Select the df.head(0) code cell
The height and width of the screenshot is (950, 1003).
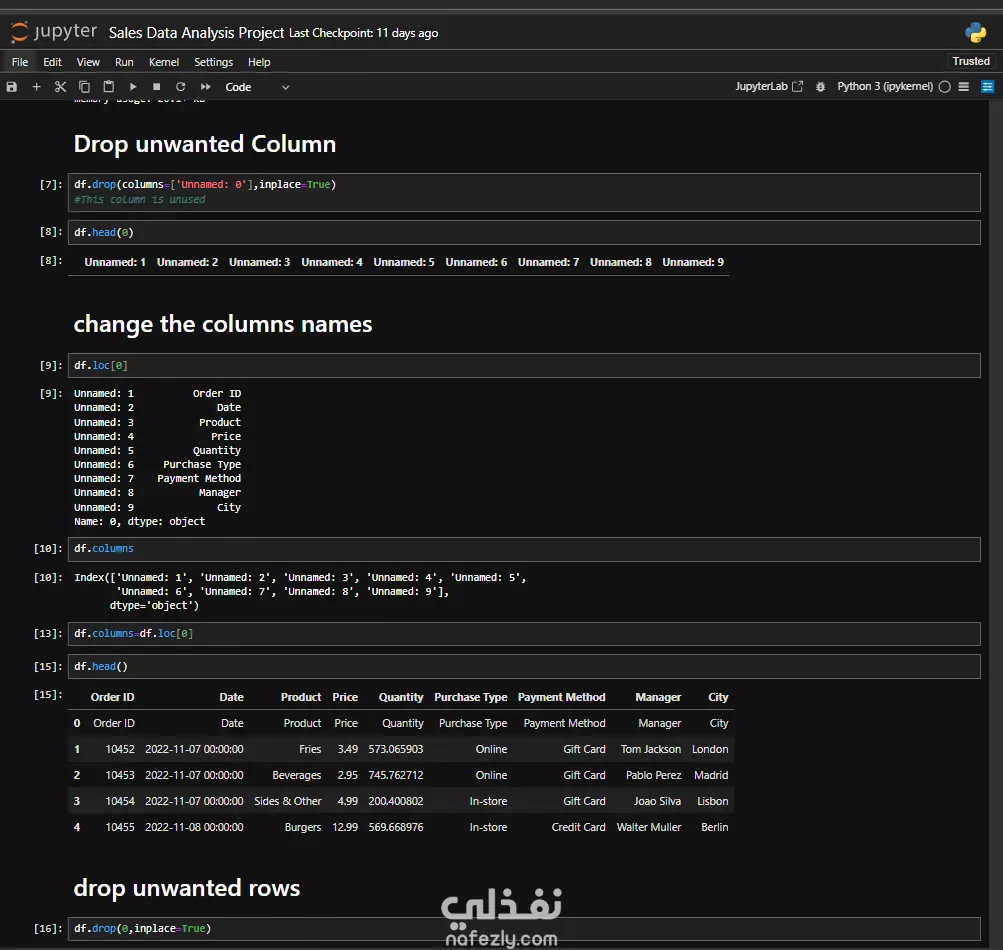524,232
